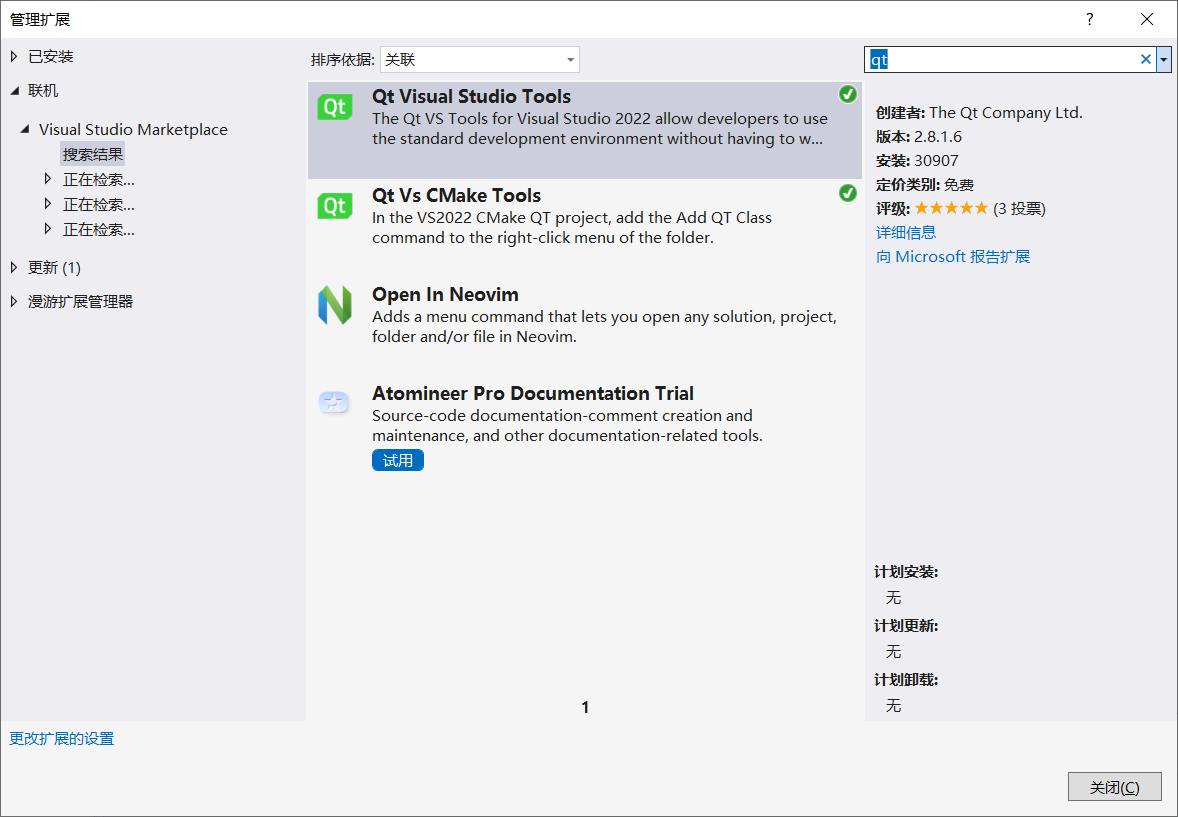This screenshot has height=817, width=1178.
Task: Open the 详细信息 link
Action: pos(906,232)
